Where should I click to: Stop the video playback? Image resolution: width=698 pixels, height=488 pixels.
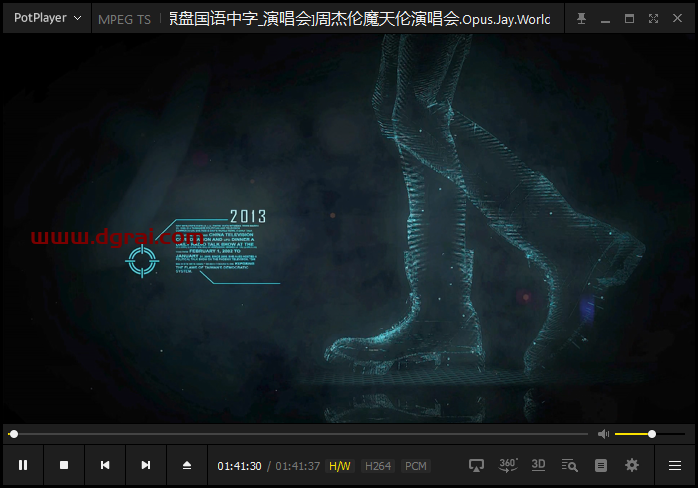(x=64, y=465)
